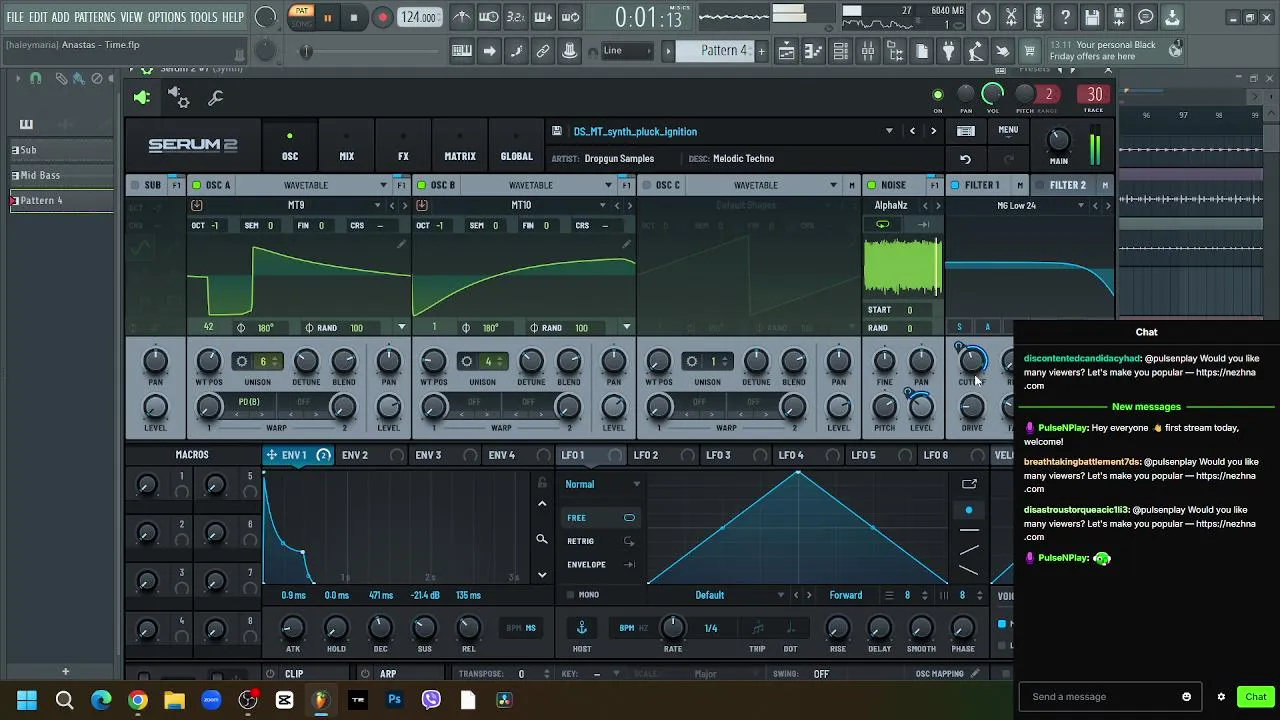This screenshot has height=720, width=1280.
Task: Click the ARP section label
Action: coord(388,674)
